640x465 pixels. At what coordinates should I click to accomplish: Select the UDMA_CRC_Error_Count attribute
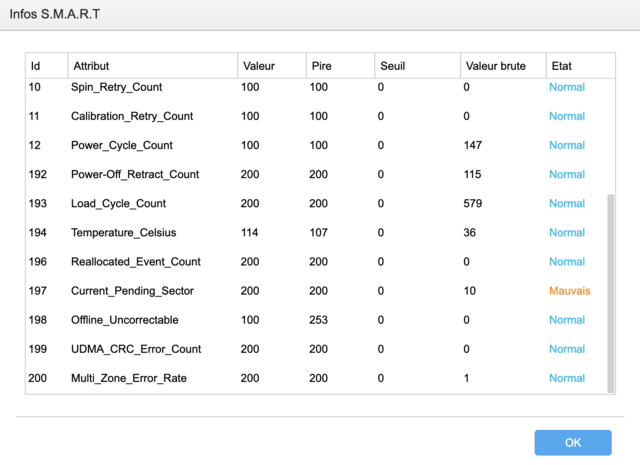pos(136,349)
